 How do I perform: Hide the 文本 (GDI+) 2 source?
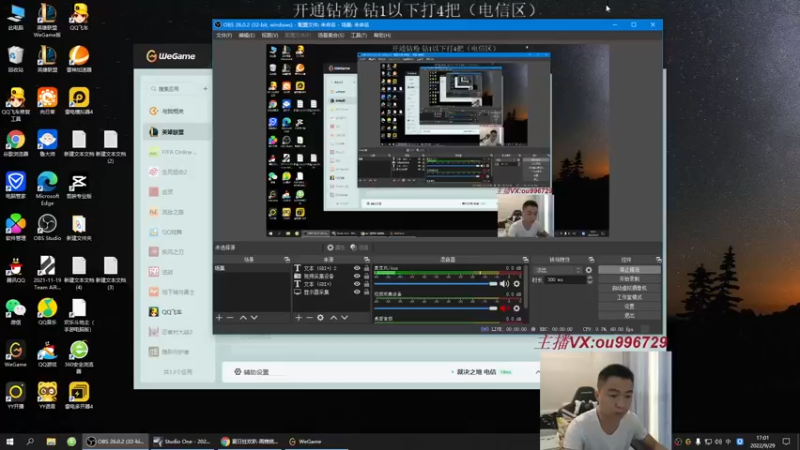(357, 268)
